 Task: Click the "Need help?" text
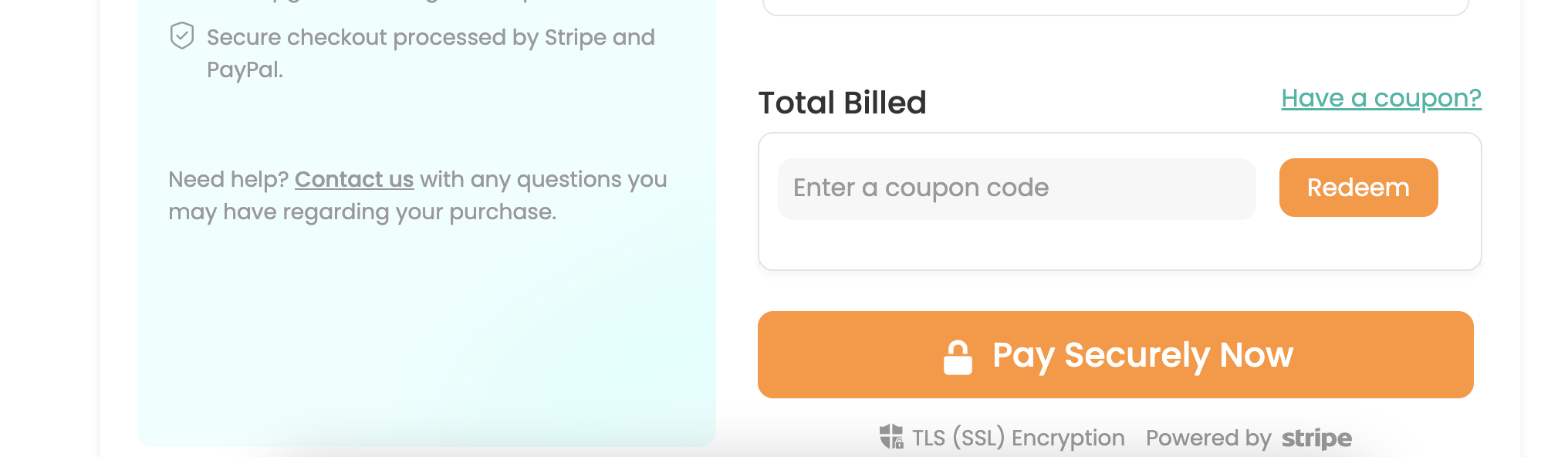[228, 179]
